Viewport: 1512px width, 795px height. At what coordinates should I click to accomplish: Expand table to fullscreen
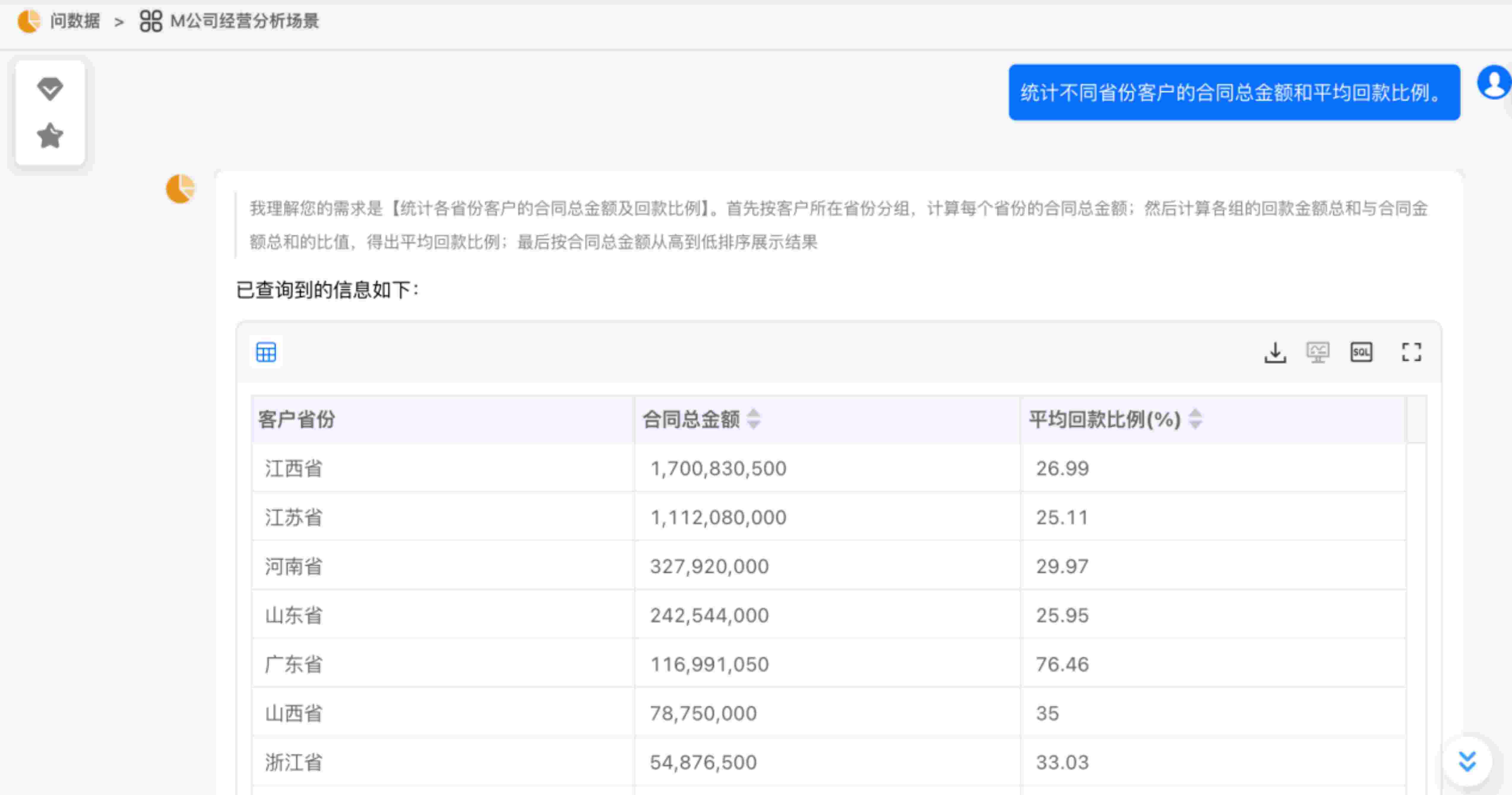[x=1411, y=352]
